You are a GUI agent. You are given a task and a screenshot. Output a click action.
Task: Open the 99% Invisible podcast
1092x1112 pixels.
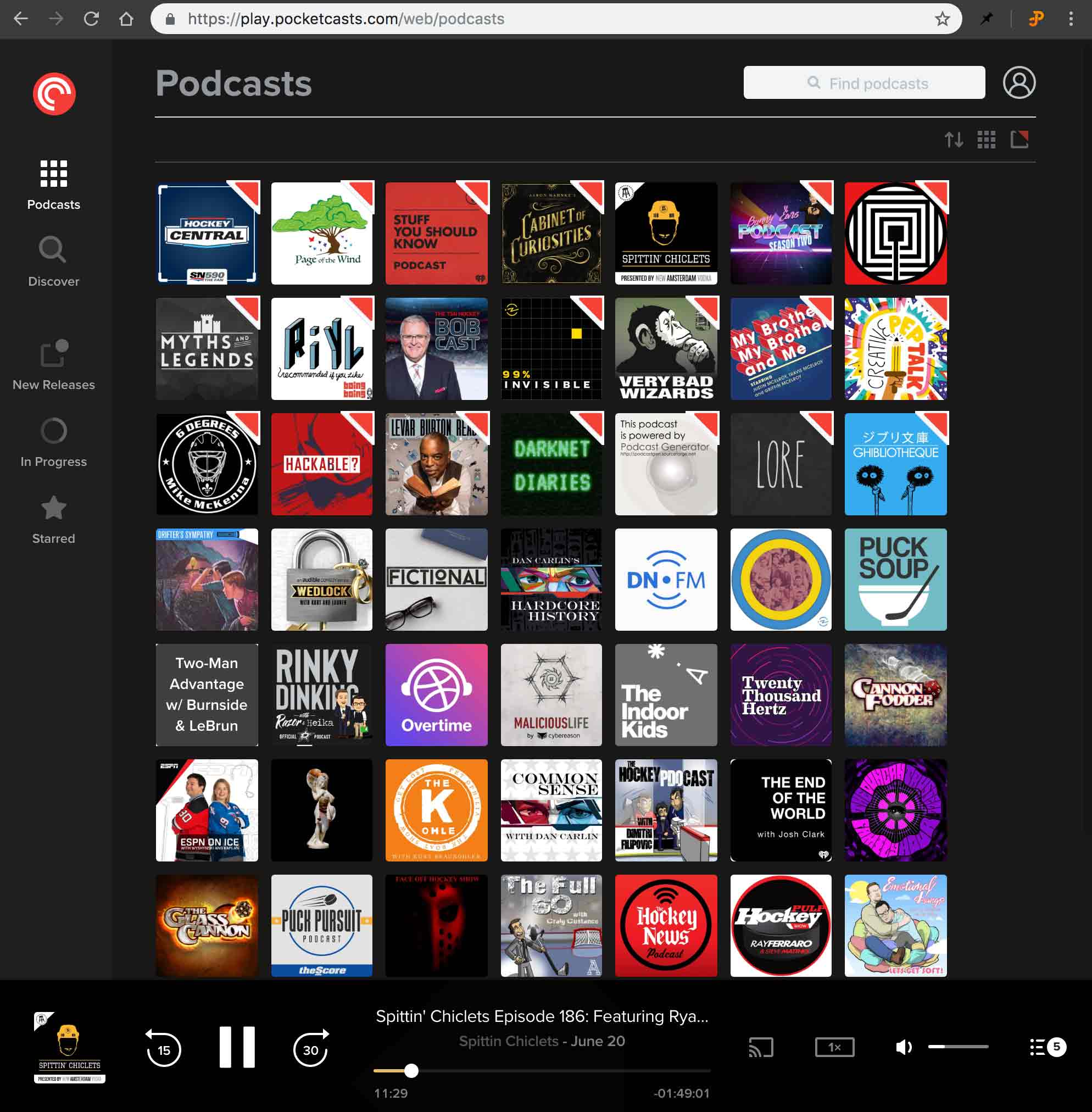tap(551, 349)
